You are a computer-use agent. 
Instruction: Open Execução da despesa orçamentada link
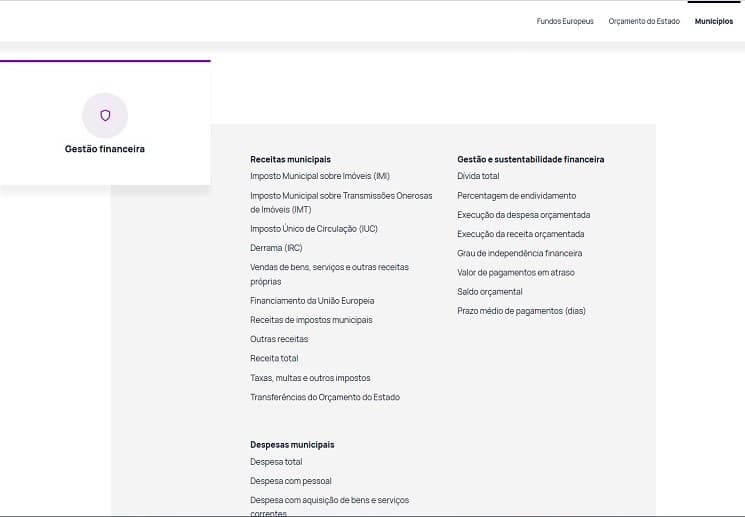[524, 215]
